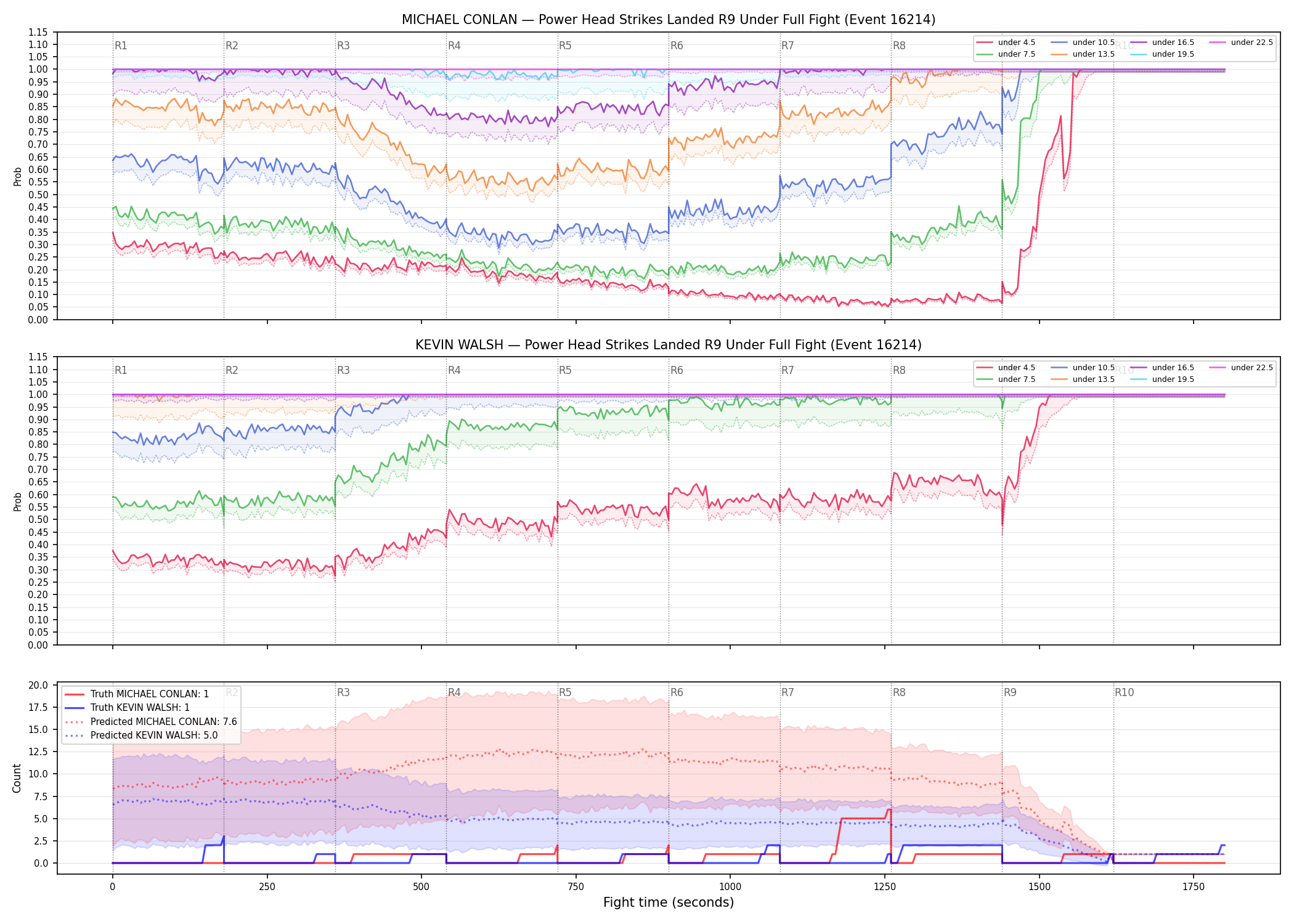The width and height of the screenshot is (1294, 924).
Task: Click 'Truth MICHAEL CONLAN: 1' legend entry
Action: click(137, 694)
